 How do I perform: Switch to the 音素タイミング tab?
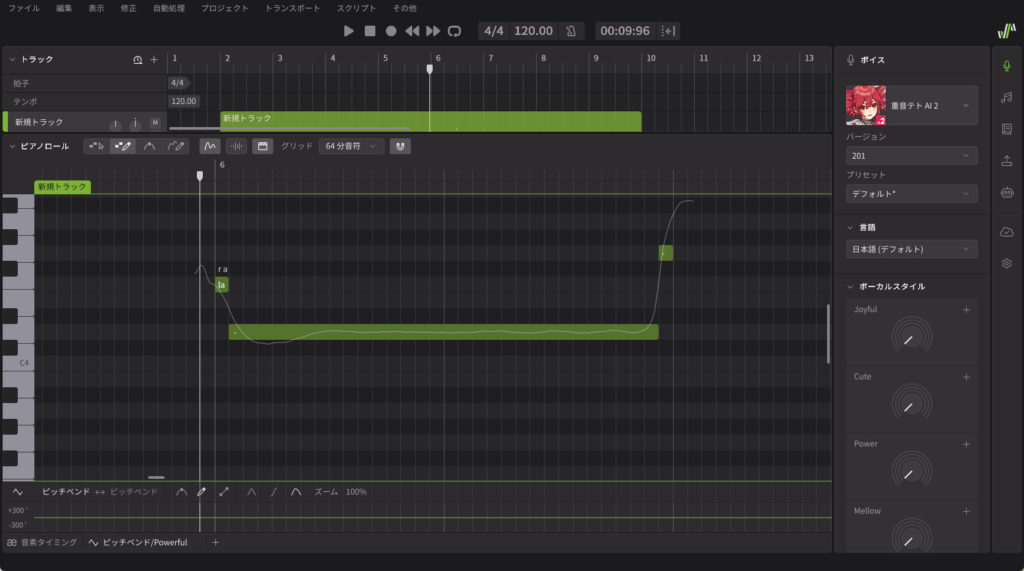point(41,542)
